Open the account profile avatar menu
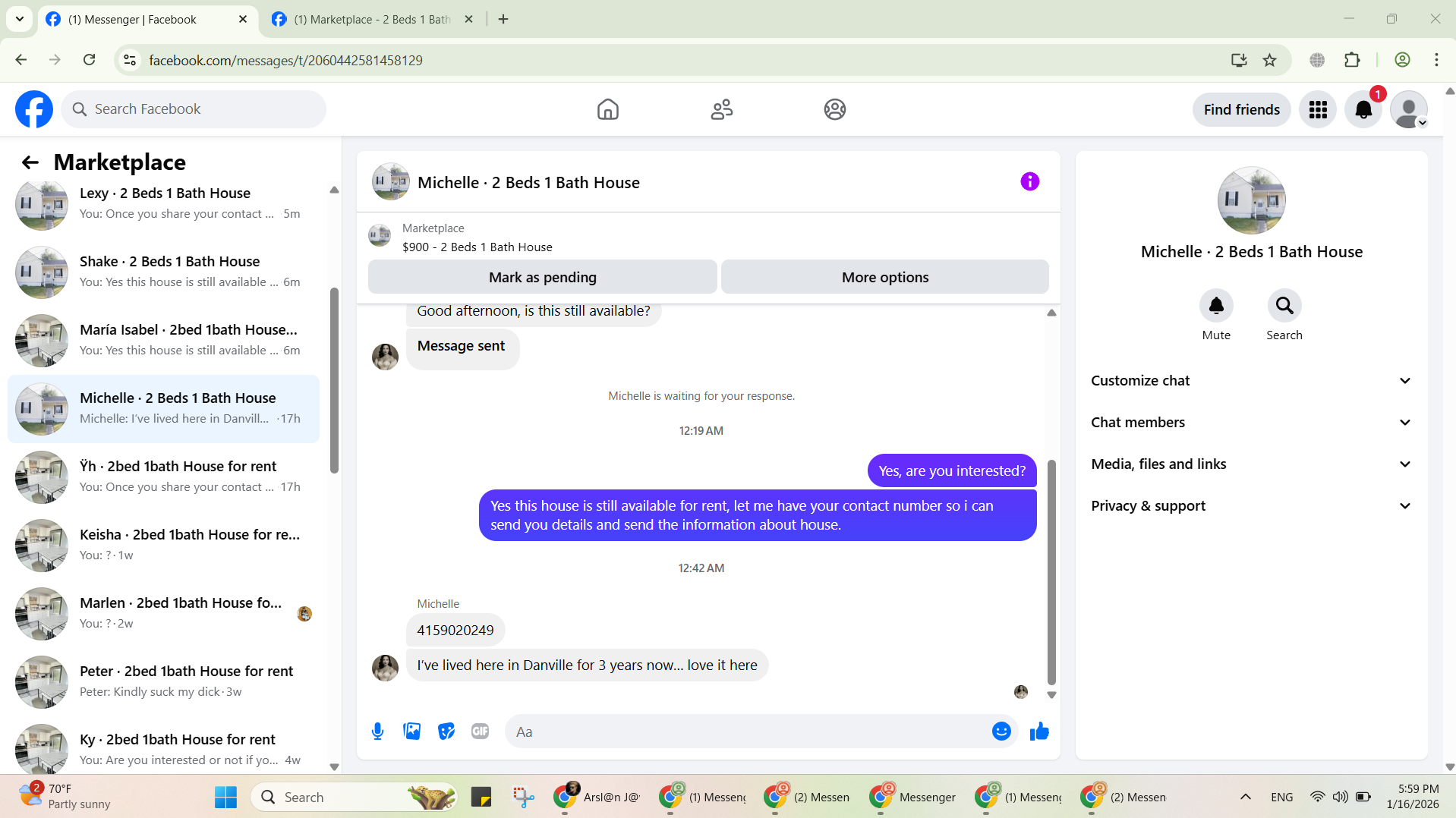This screenshot has height=818, width=1456. coord(1409,110)
